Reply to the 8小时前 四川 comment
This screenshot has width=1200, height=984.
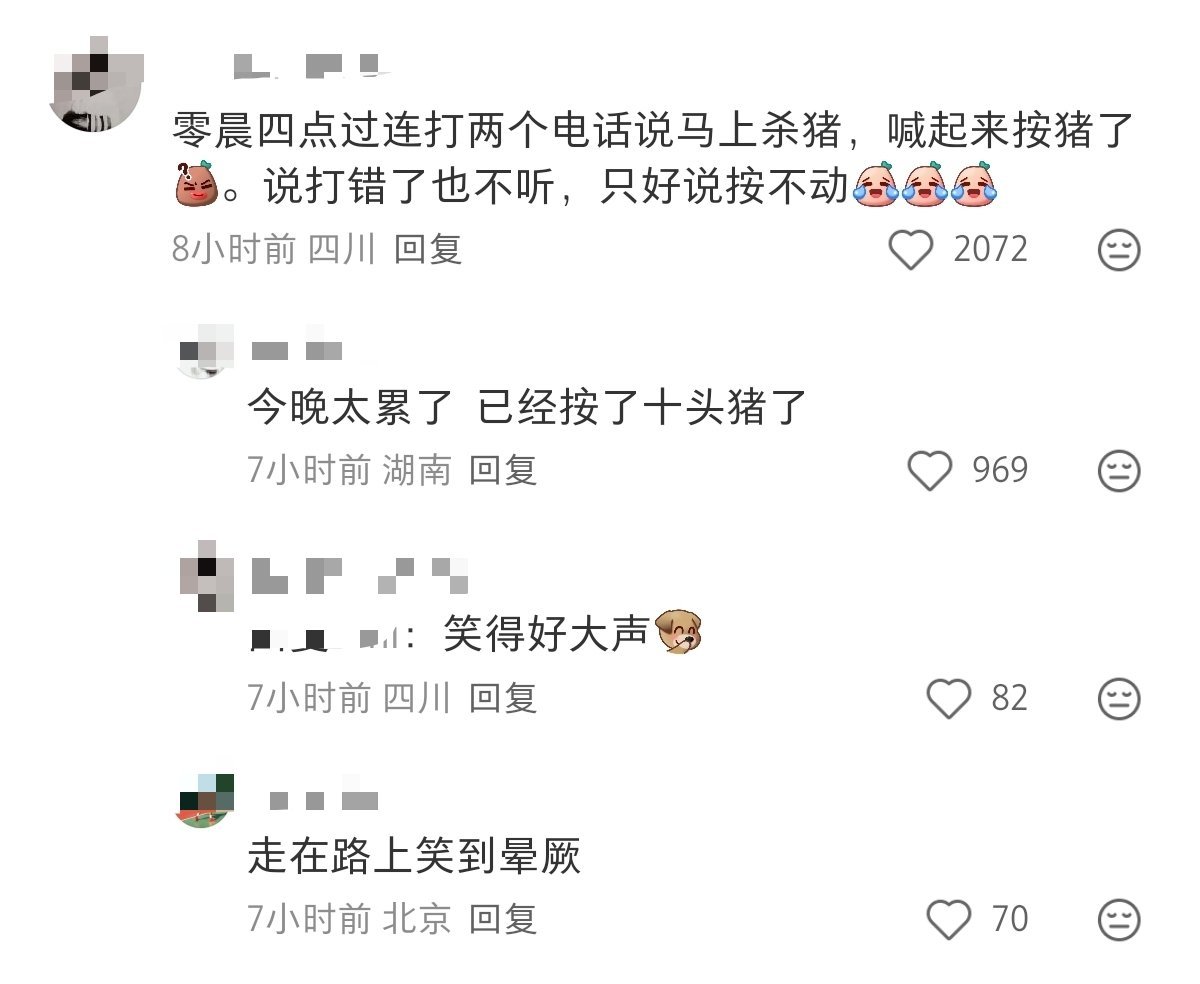click(428, 249)
